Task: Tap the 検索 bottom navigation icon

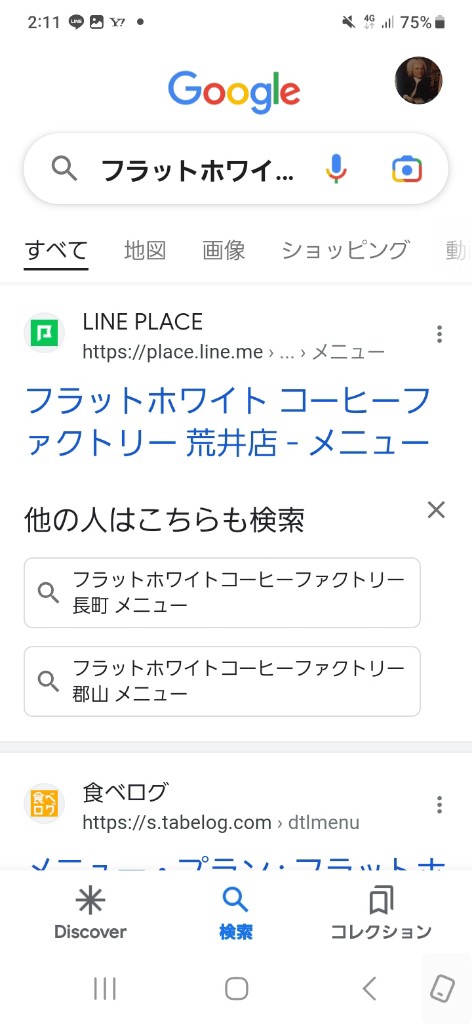Action: click(236, 913)
